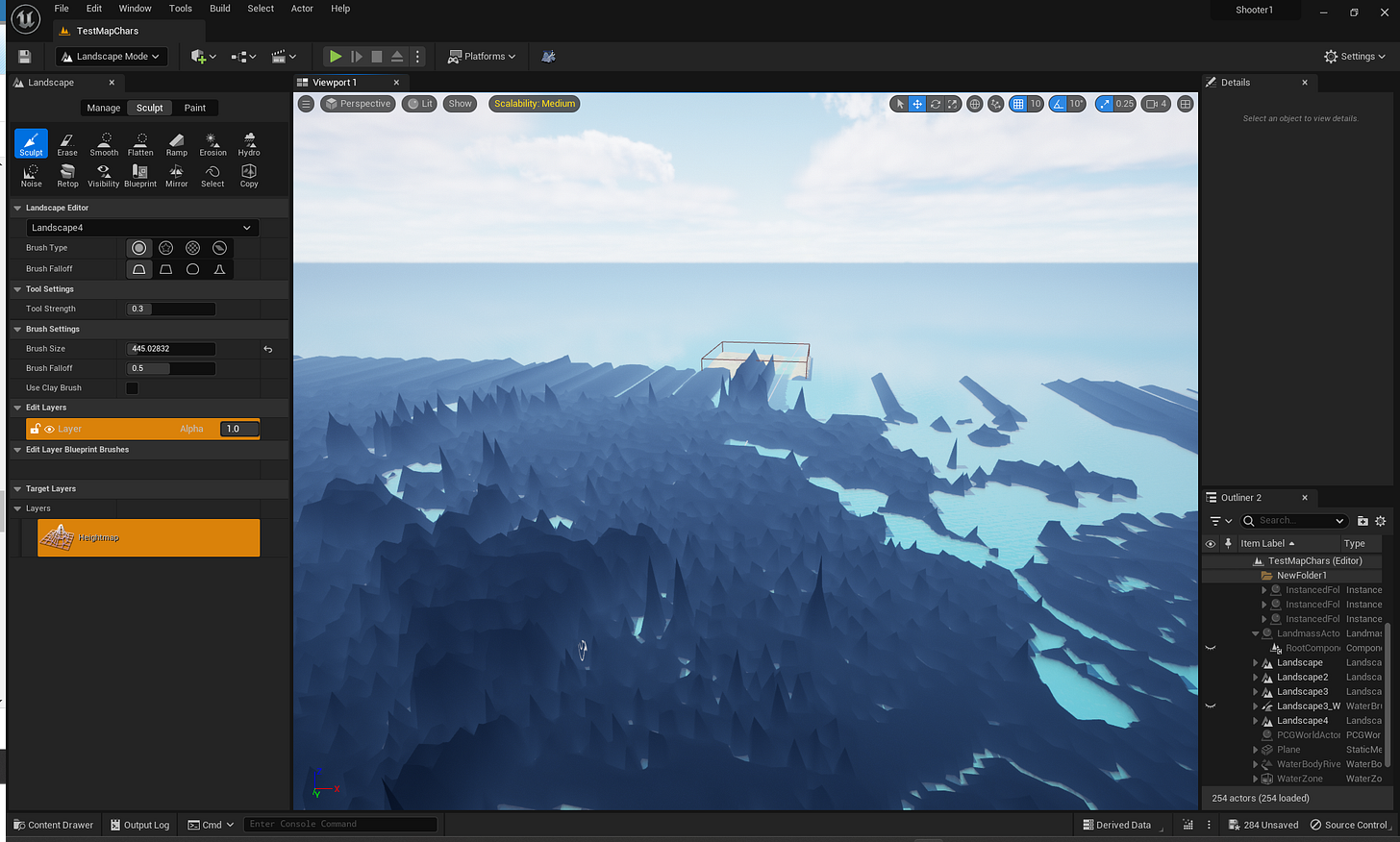Click the Lit view mode button
Image resolution: width=1400 pixels, height=842 pixels.
click(x=419, y=104)
